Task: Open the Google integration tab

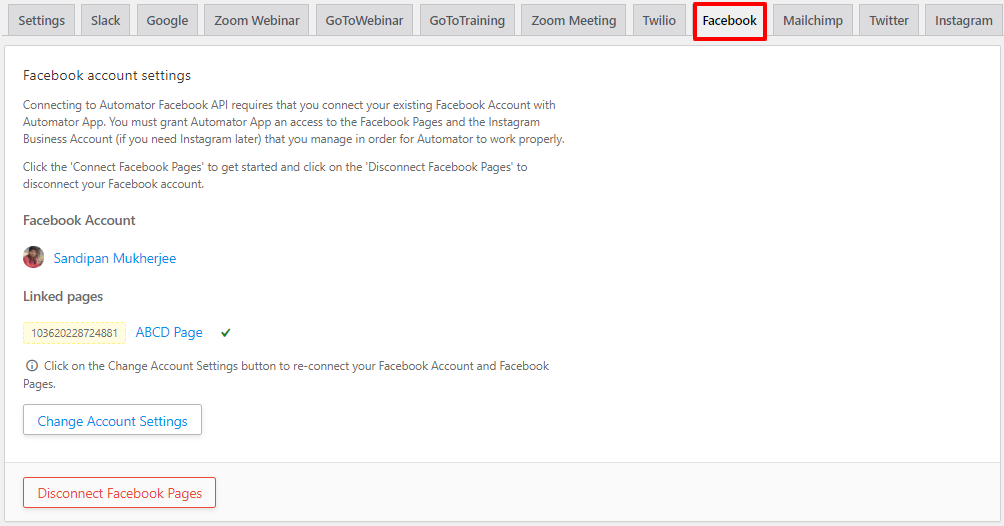Action: [167, 21]
